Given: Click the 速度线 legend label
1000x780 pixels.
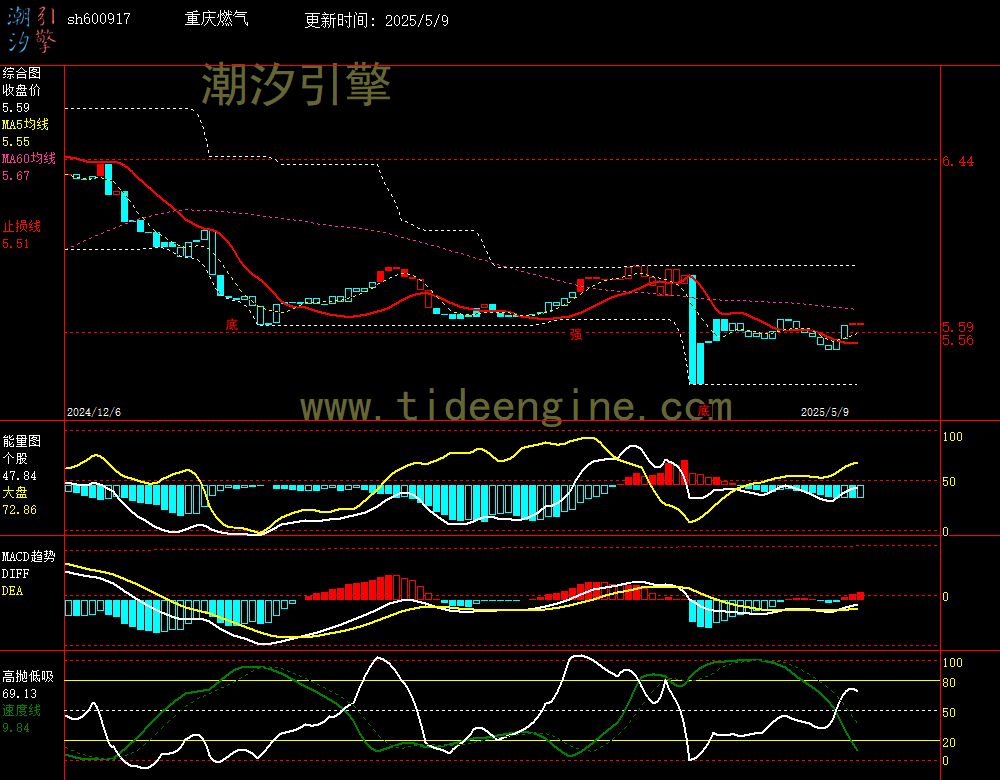Looking at the screenshot, I should [x=22, y=710].
